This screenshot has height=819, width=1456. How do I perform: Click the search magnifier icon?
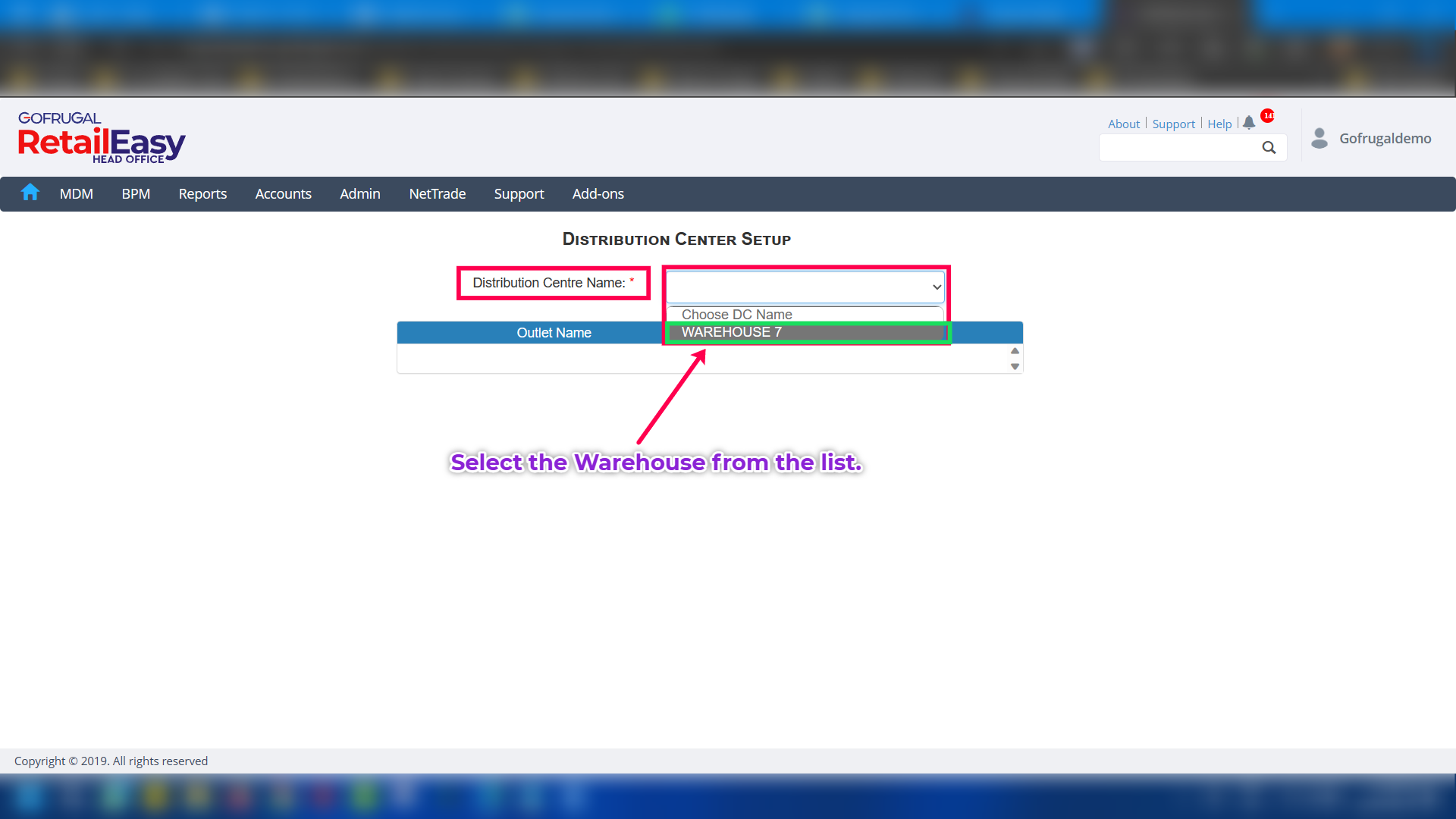pos(1269,148)
